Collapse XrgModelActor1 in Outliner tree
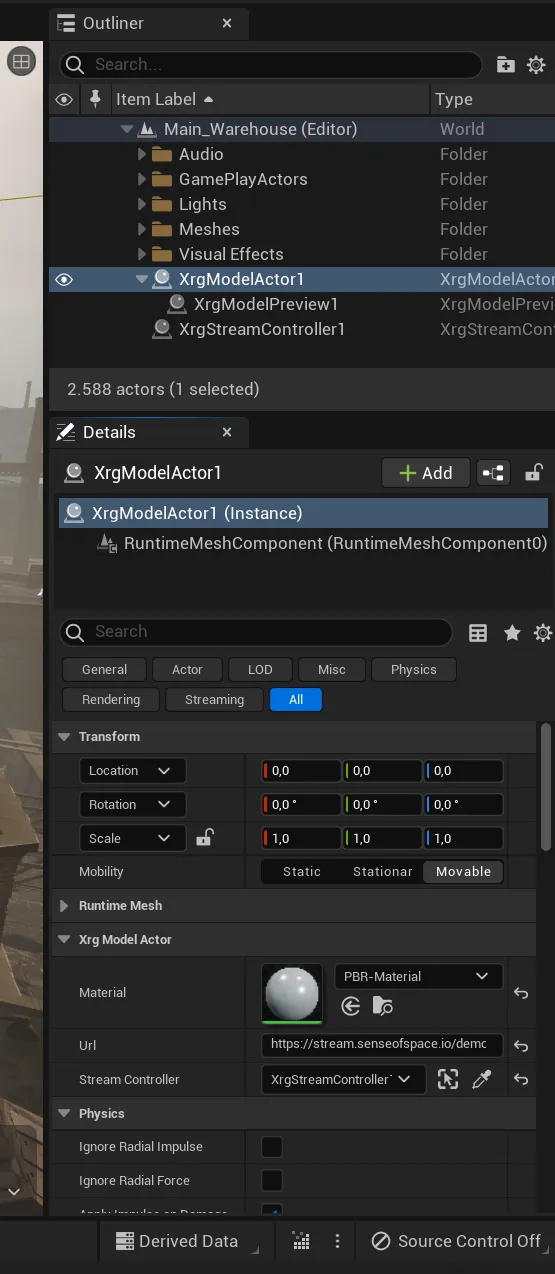 click(141, 279)
